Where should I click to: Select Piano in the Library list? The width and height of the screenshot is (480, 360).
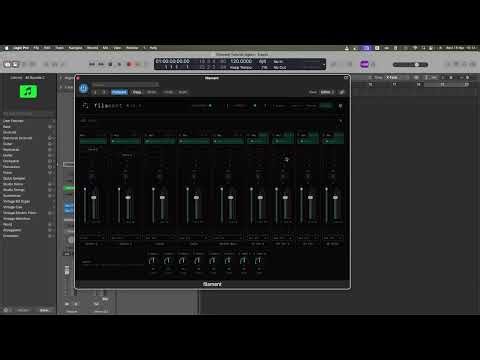coord(28,173)
